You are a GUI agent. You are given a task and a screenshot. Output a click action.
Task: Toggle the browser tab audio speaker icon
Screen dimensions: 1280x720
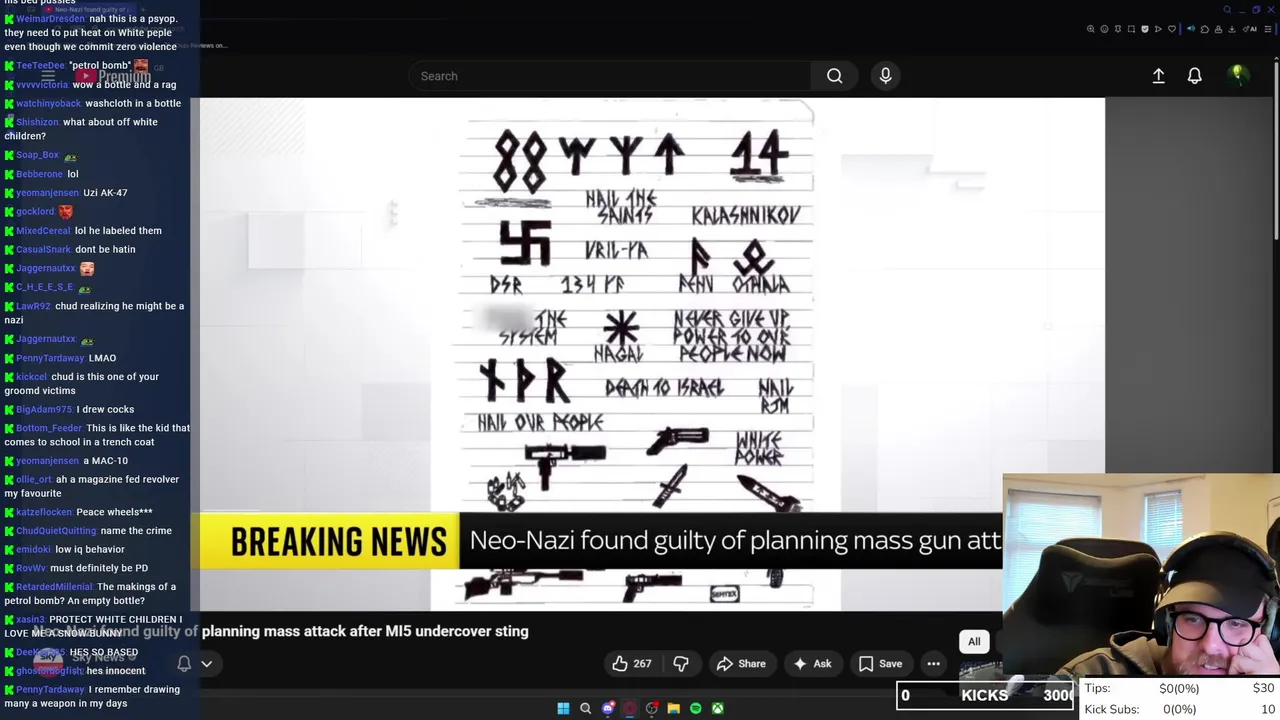1191,29
